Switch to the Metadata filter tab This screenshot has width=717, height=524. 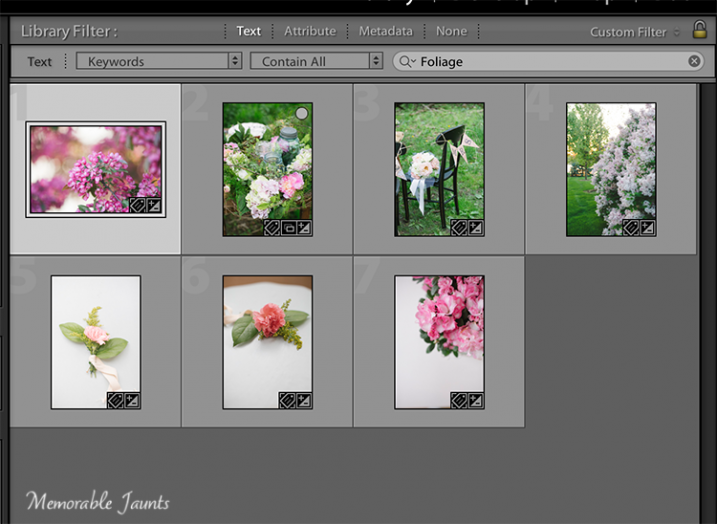point(385,31)
